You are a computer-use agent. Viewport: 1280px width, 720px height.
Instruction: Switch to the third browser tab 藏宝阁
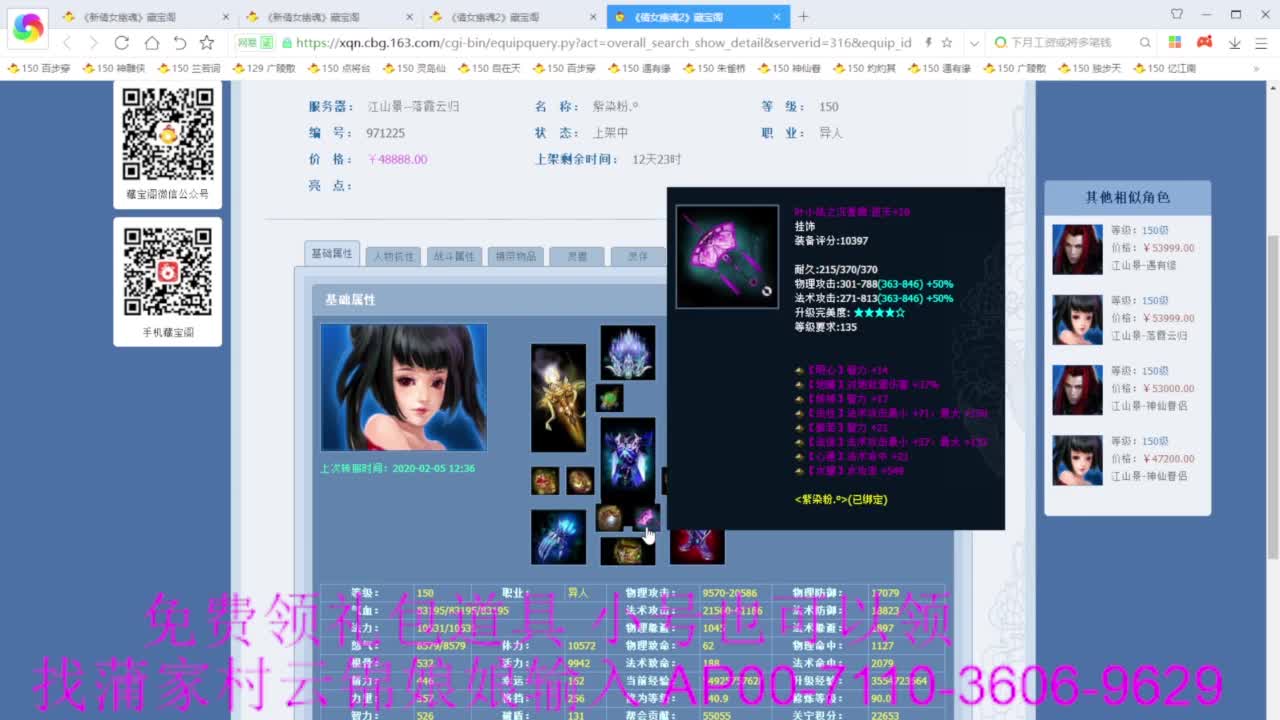[511, 17]
